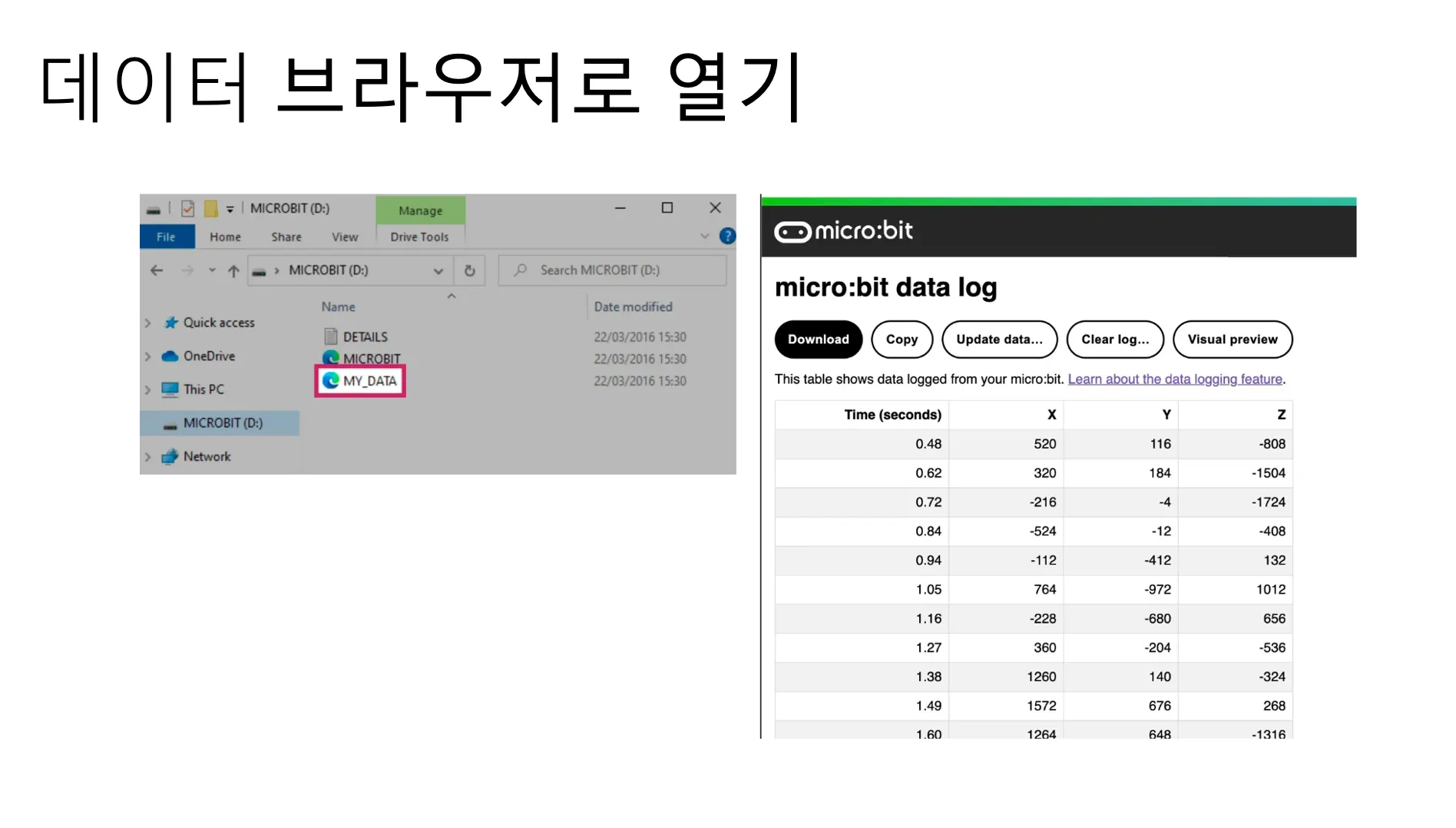Maximize the MICROBIT (D:) Explorer window
The width and height of the screenshot is (1456, 828).
pyautogui.click(x=667, y=208)
